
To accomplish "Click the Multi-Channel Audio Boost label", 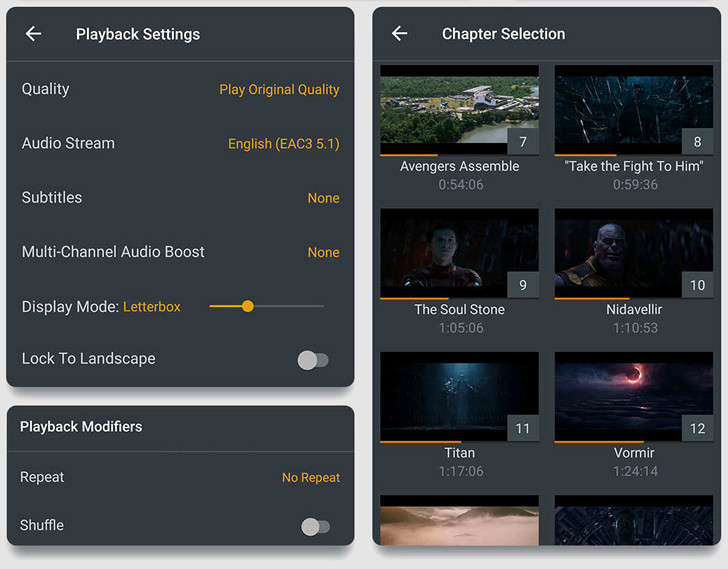I will click(113, 252).
